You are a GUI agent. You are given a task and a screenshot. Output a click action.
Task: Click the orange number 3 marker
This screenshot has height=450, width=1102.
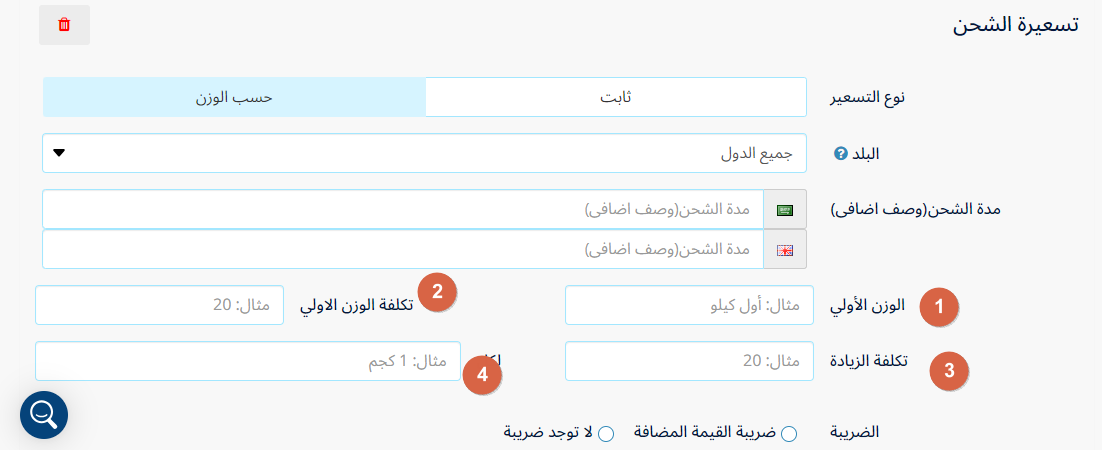coord(949,370)
